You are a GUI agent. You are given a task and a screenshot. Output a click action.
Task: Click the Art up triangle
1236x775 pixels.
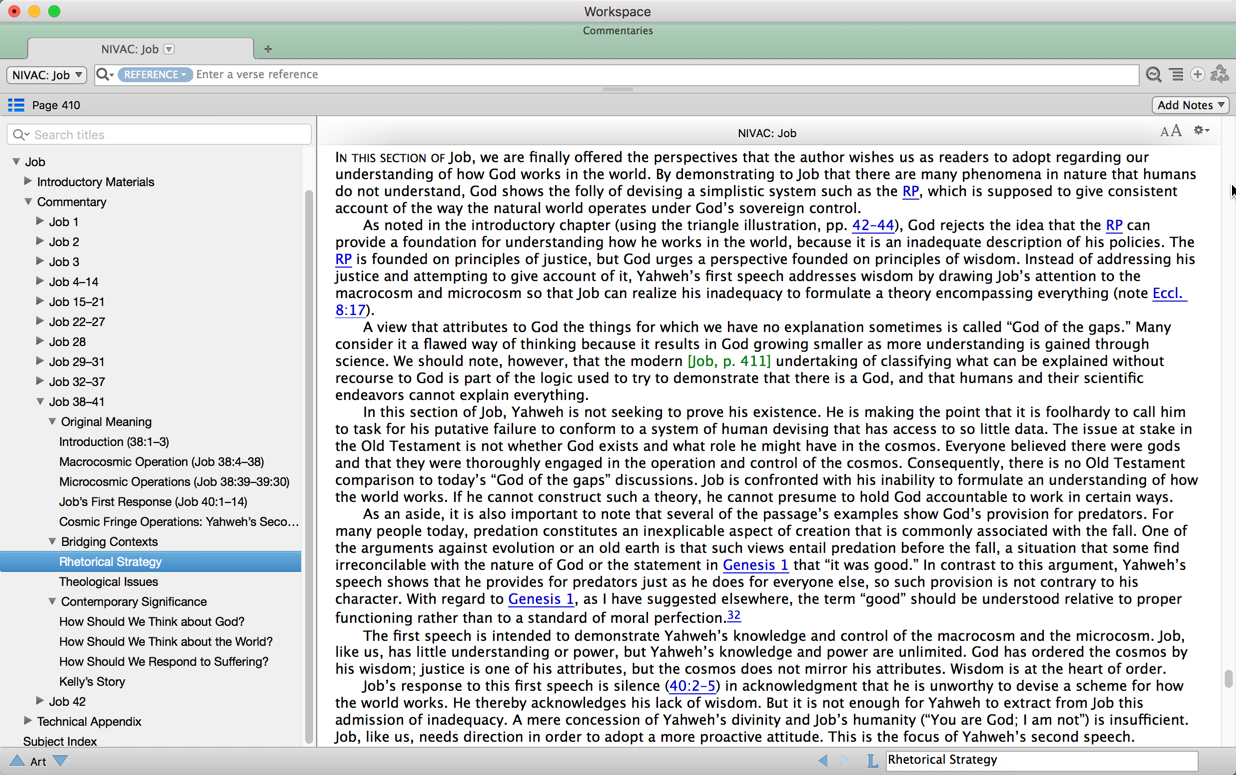pos(17,761)
